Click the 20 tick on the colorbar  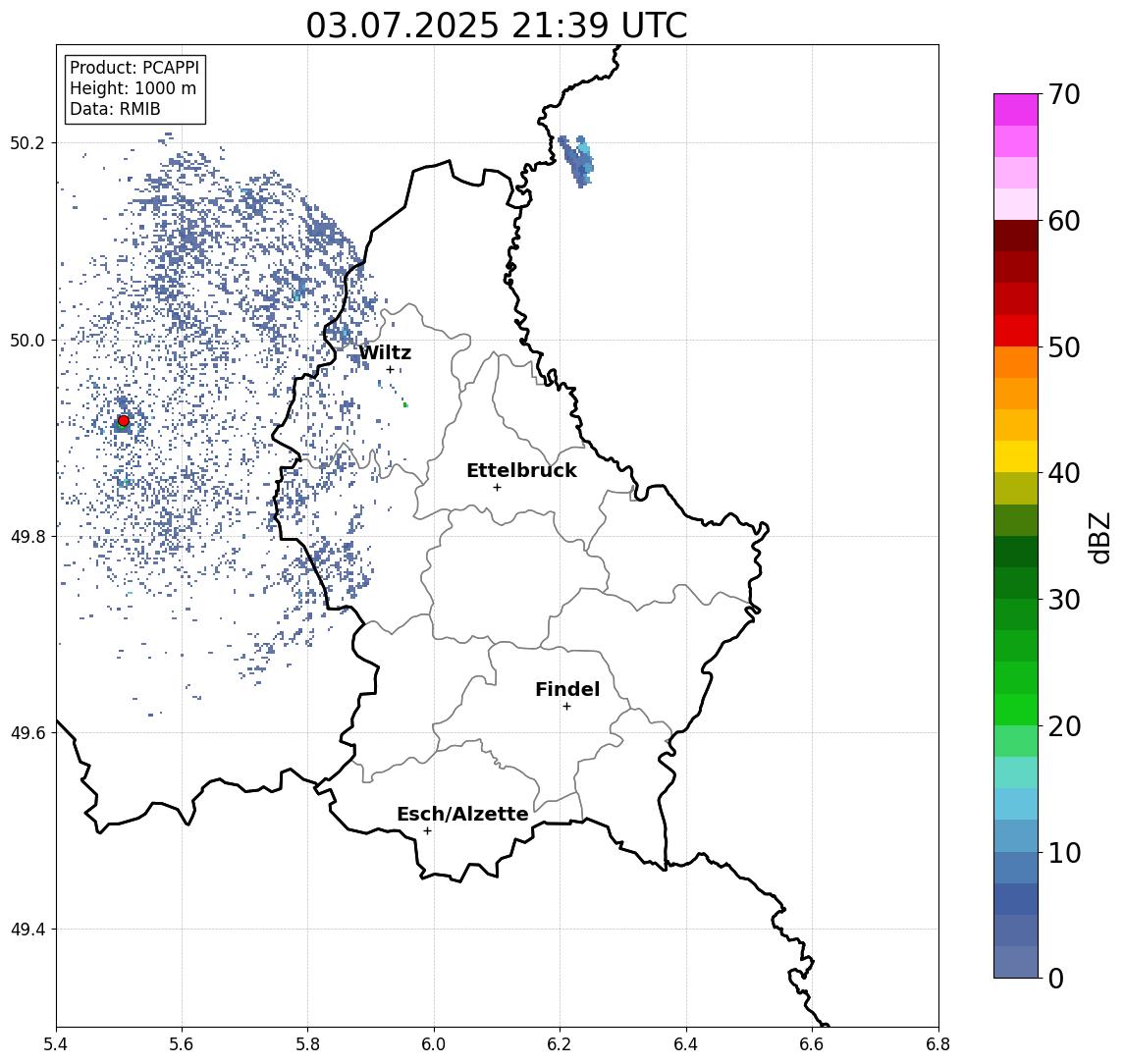(x=1064, y=726)
